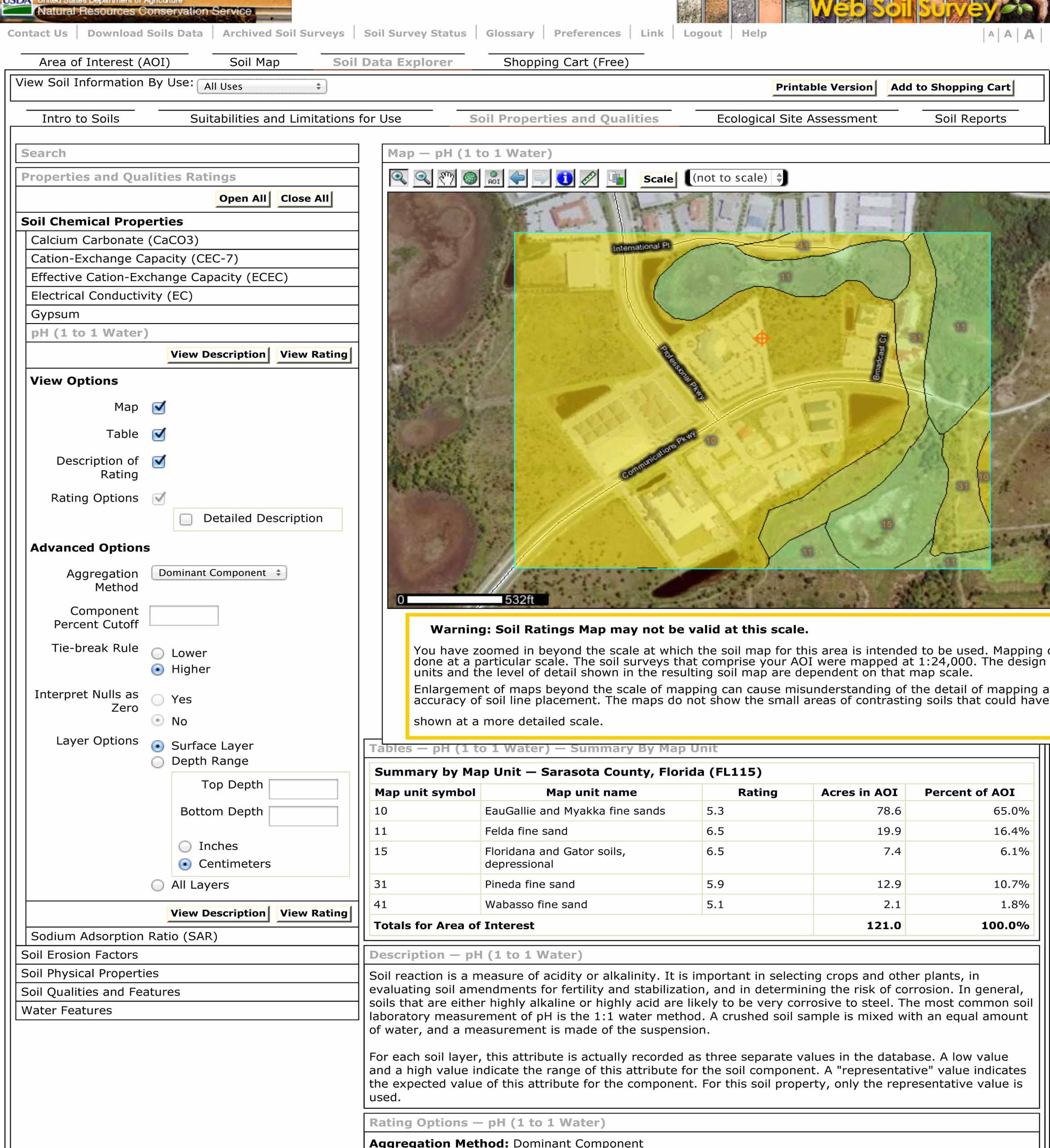Go to previous map extent with the back arrow

[517, 178]
